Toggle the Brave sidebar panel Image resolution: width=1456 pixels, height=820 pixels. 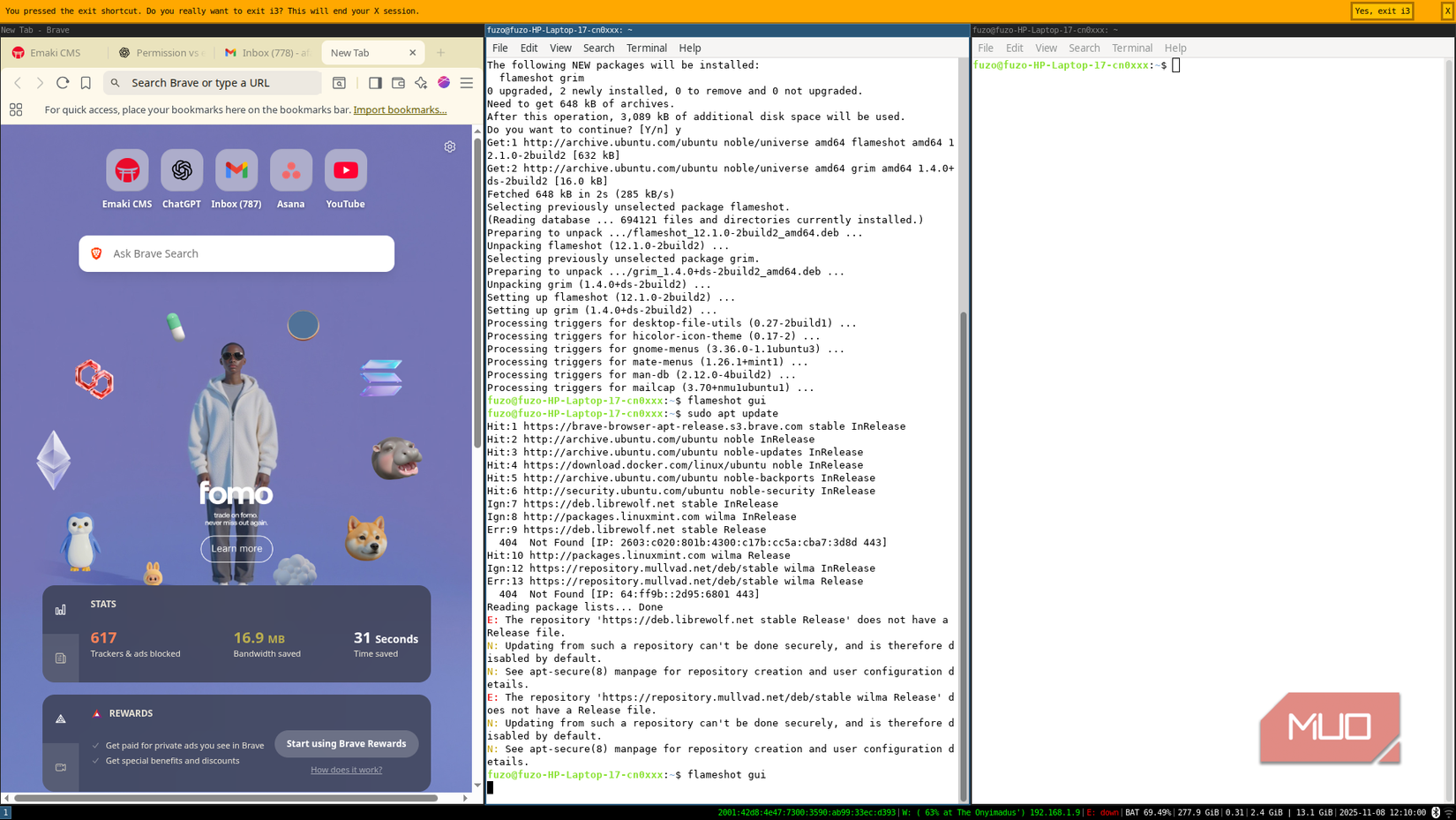(x=375, y=82)
